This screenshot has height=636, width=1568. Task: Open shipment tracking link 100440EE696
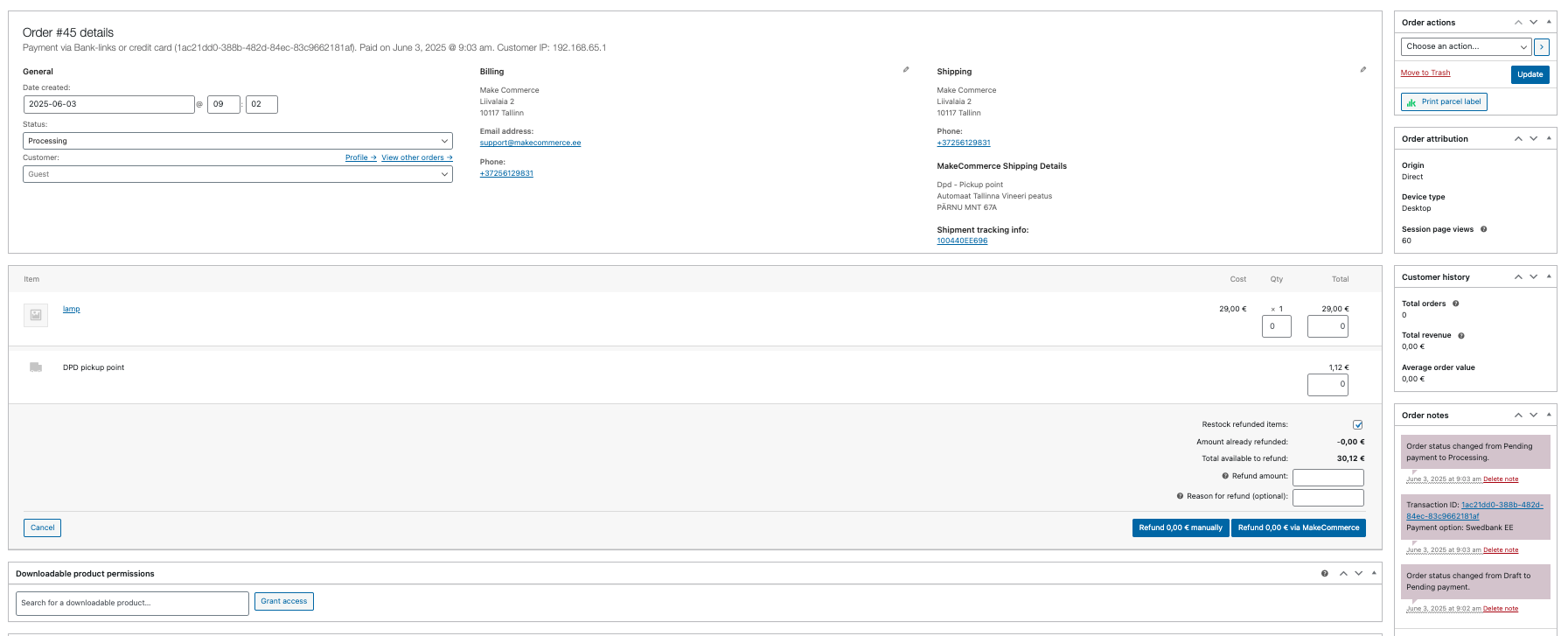pyautogui.click(x=962, y=241)
